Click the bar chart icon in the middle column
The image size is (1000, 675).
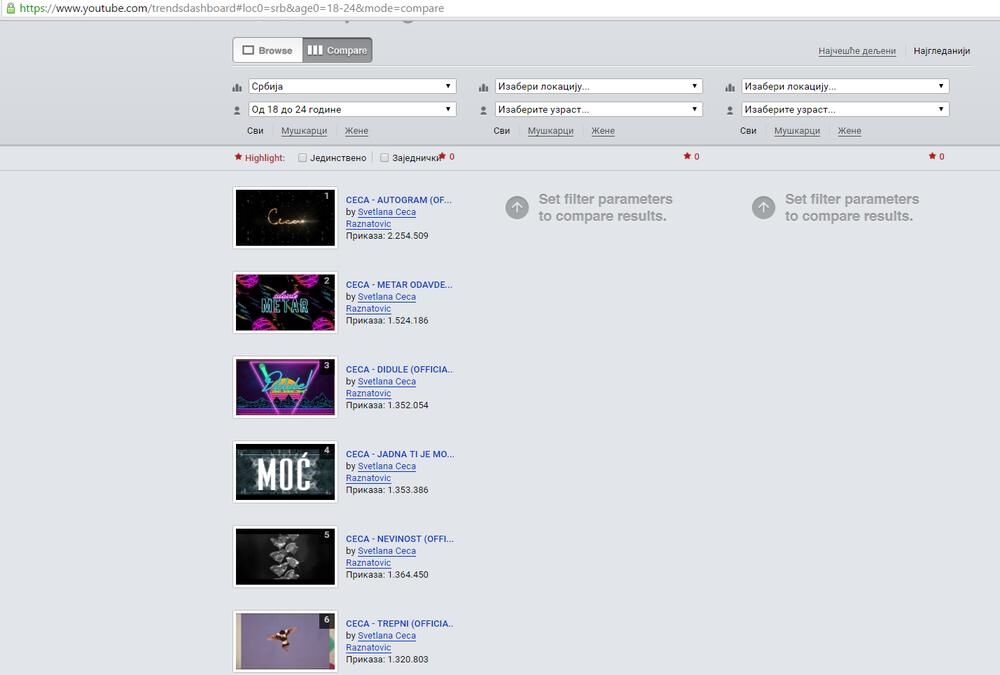coord(484,87)
